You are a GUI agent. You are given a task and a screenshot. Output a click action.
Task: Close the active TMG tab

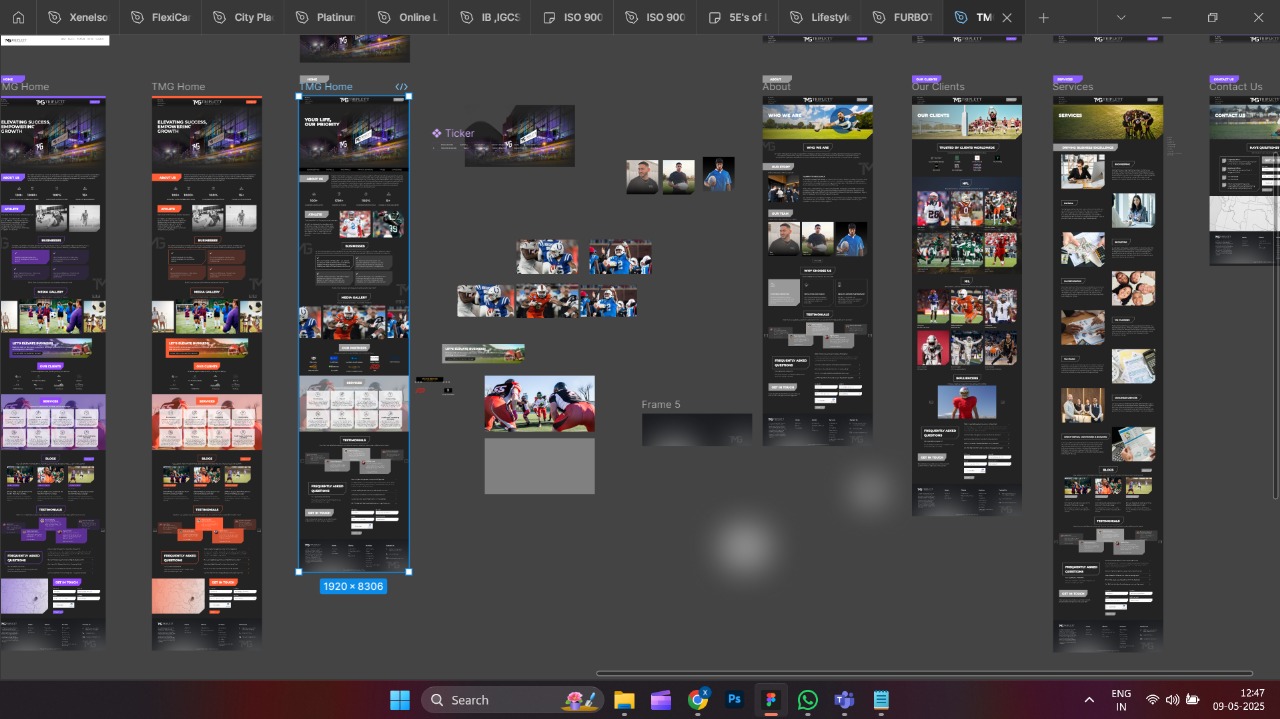point(1007,17)
